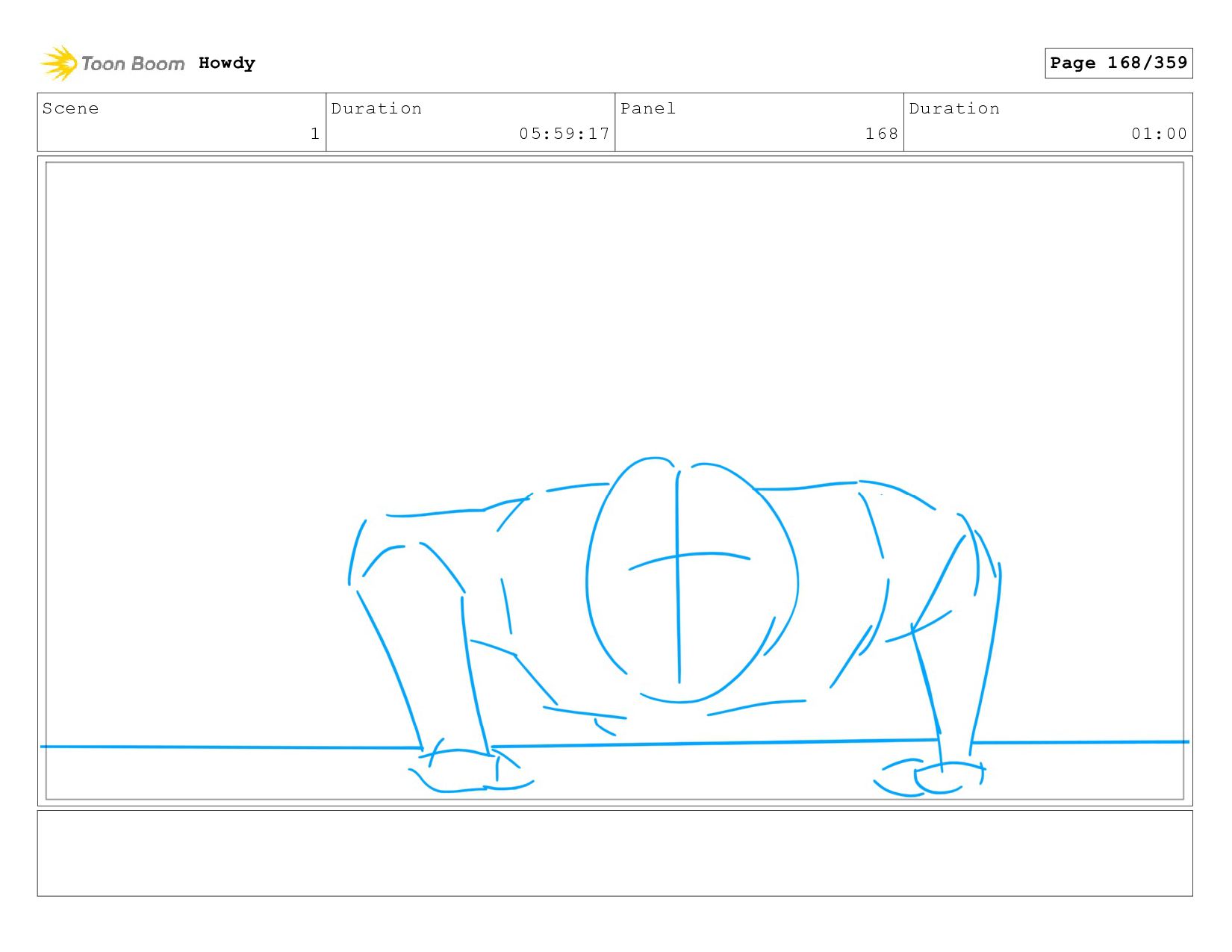The height and width of the screenshot is (952, 1232).
Task: Click the 'Page 168/359' page indicator
Action: (1119, 63)
